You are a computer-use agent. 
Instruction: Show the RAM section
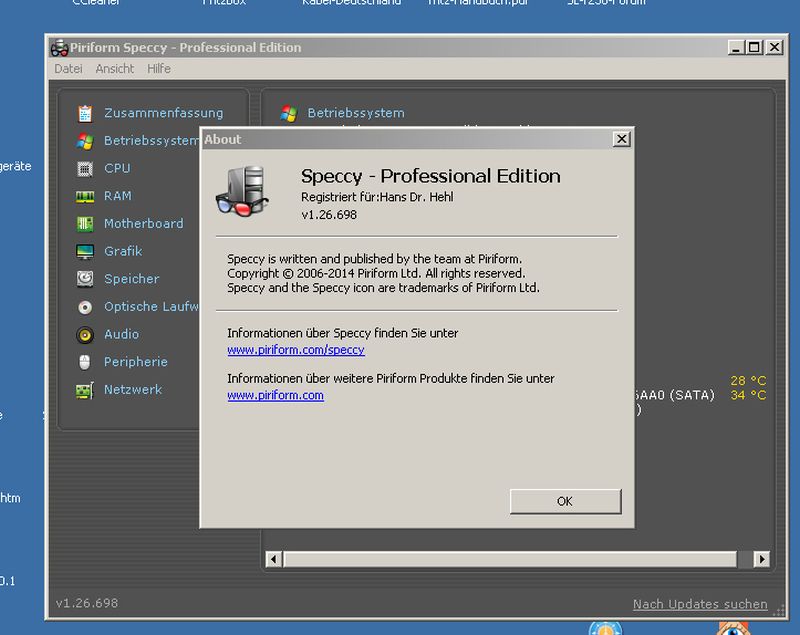point(118,196)
